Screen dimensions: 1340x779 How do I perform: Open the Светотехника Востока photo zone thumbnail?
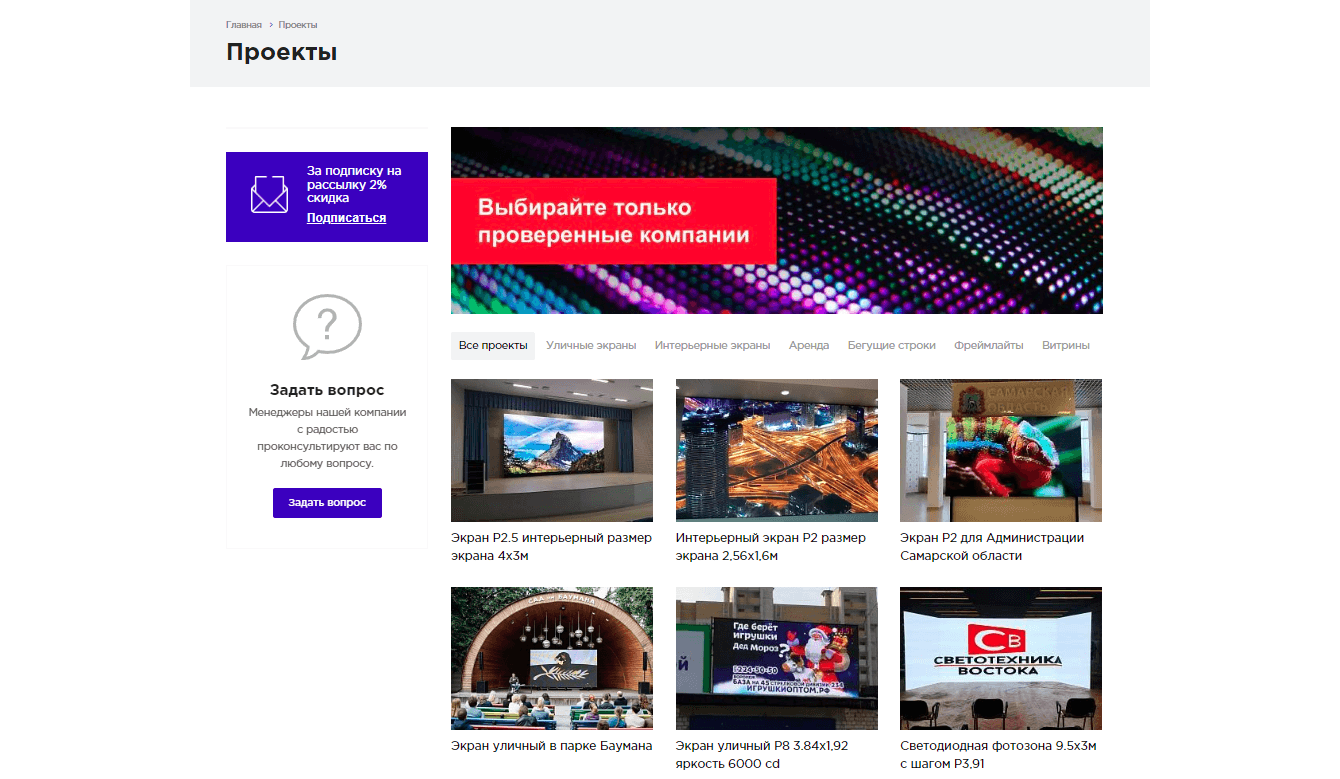(x=1000, y=658)
